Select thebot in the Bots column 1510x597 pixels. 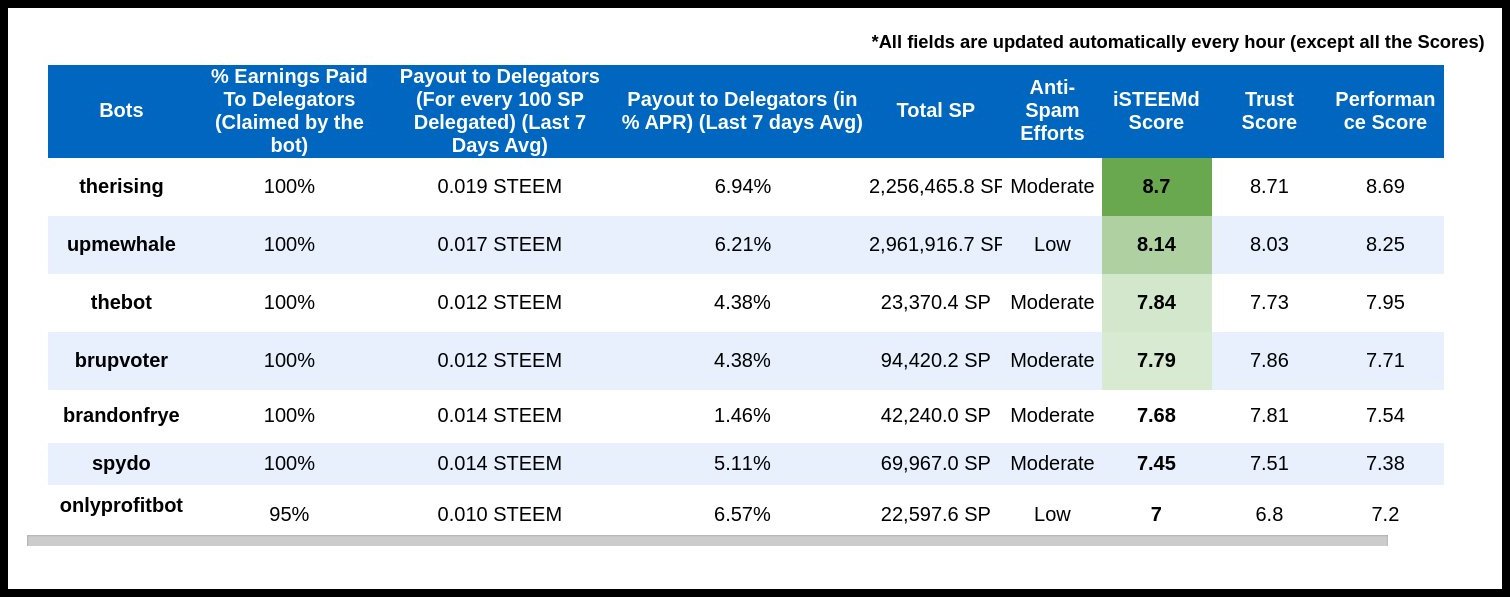(121, 302)
